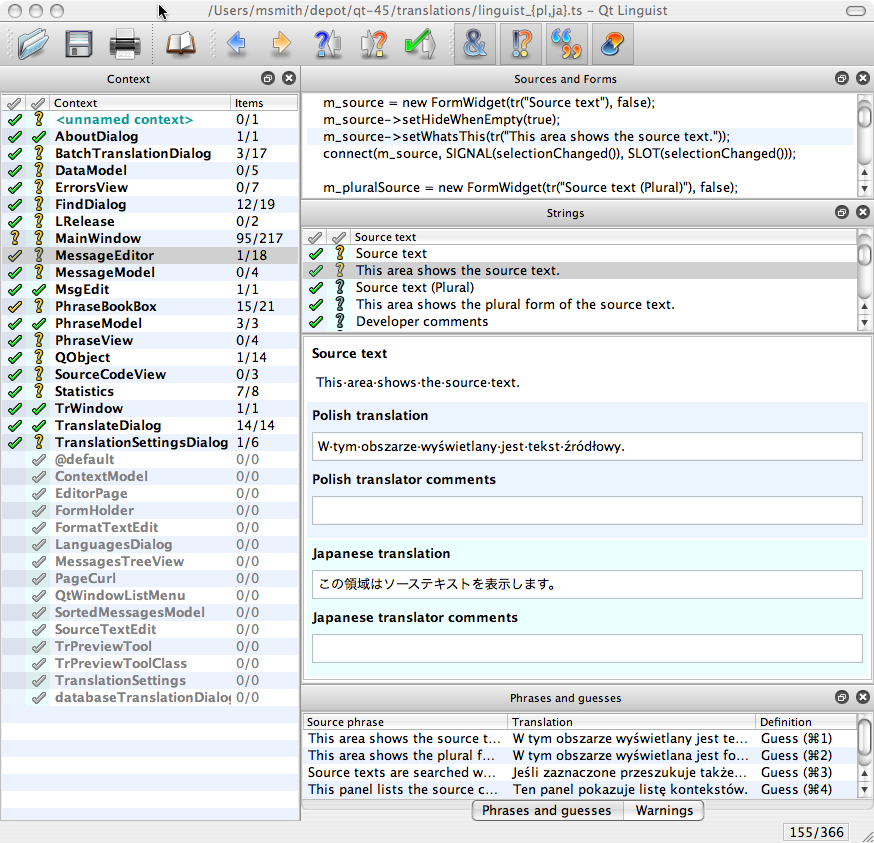874x843 pixels.
Task: Float the Context panel using its undock icon
Action: 268,78
